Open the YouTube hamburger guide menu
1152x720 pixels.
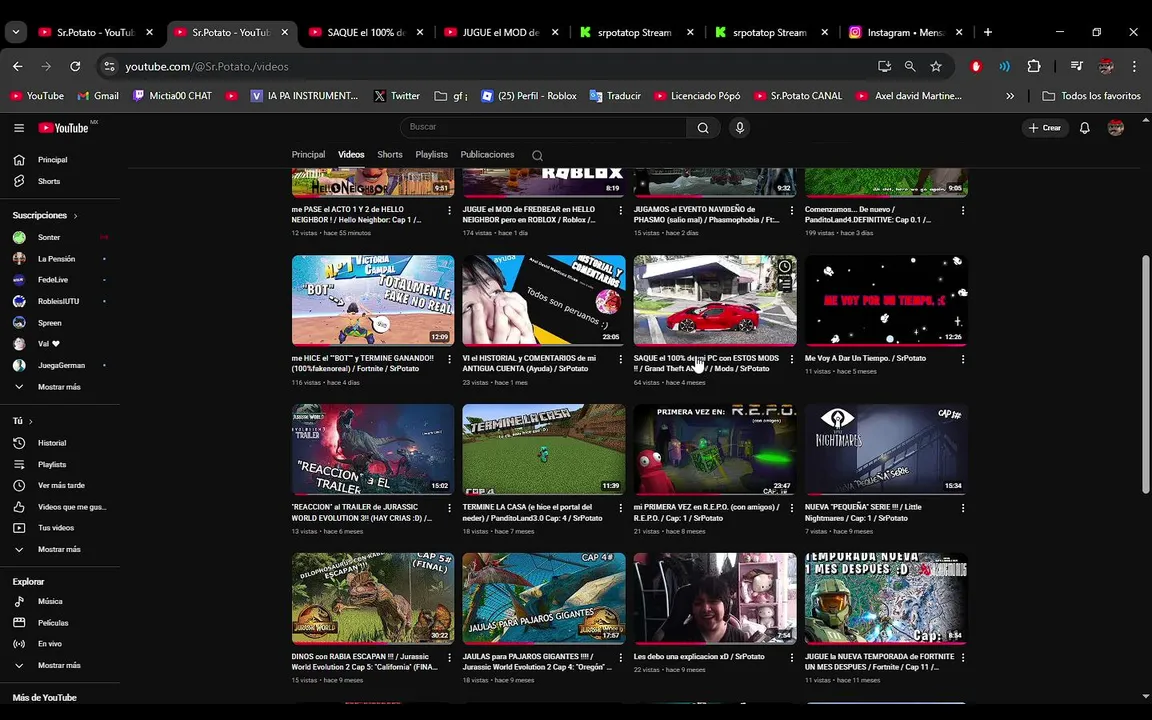pyautogui.click(x=19, y=128)
